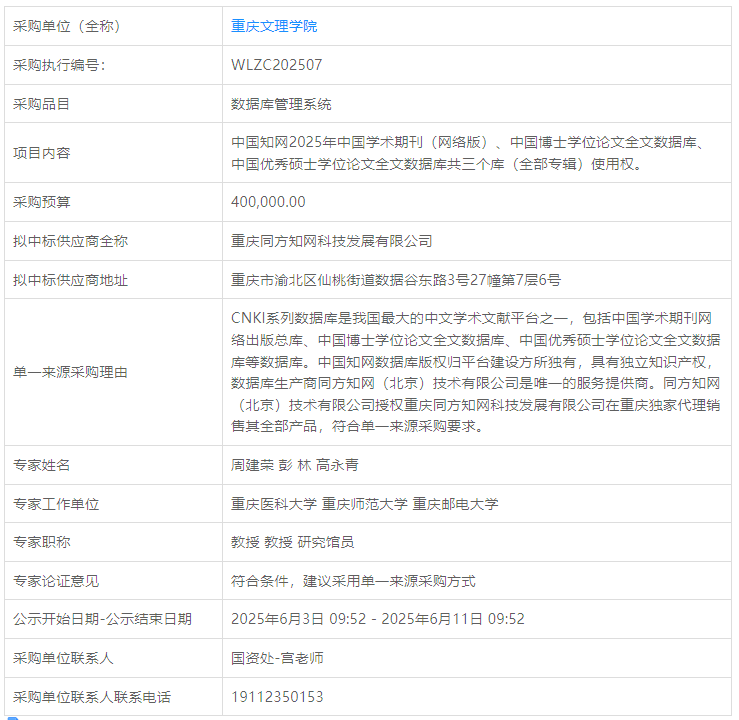Click contact person 国资处-宫老师
Image resolution: width=739 pixels, height=720 pixels.
277,658
